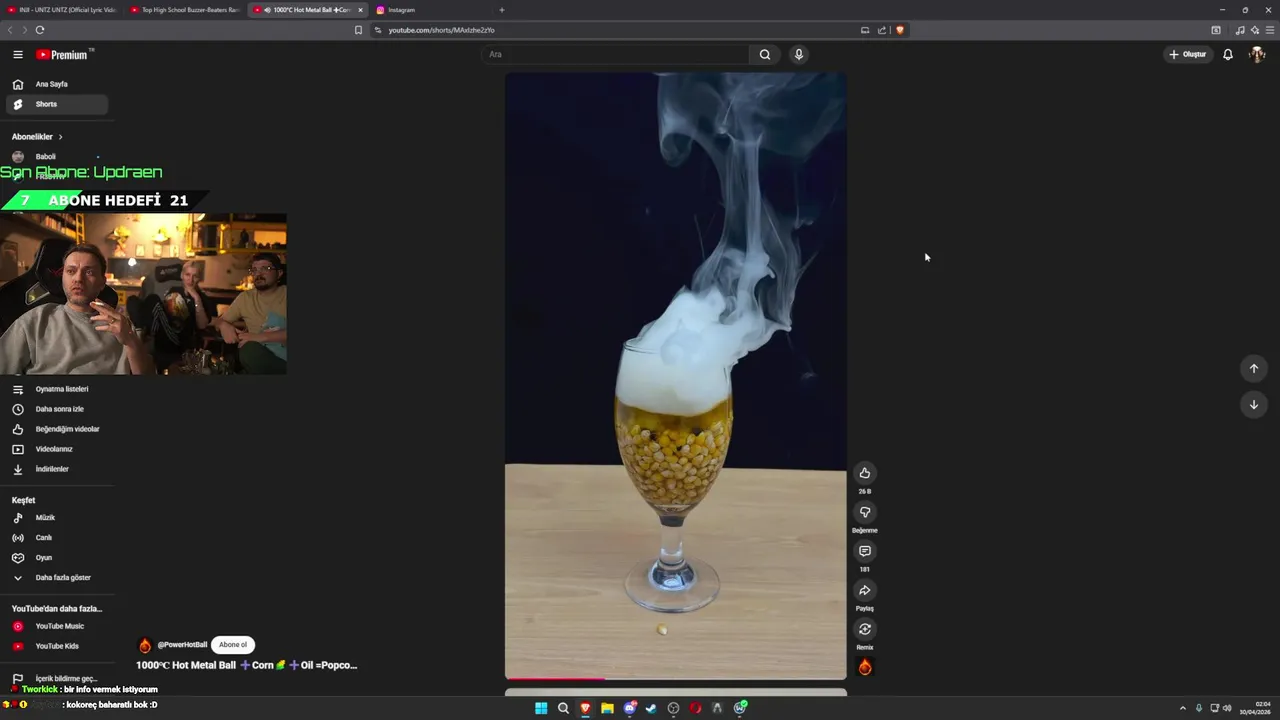Image resolution: width=1280 pixels, height=720 pixels.
Task: Open Beğendiğim videolar
Action: point(56,429)
